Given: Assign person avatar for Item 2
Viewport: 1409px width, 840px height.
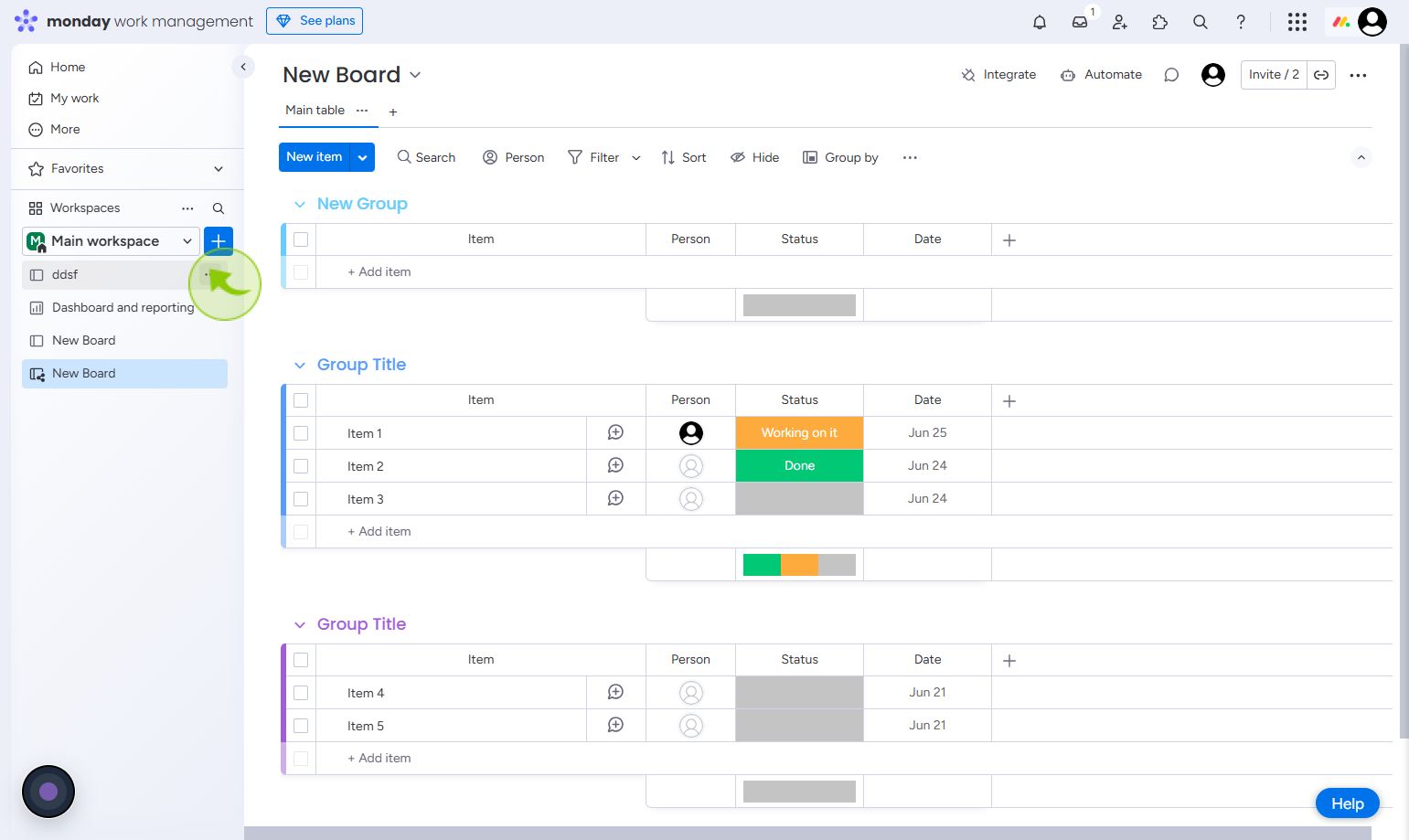Looking at the screenshot, I should pos(691,466).
